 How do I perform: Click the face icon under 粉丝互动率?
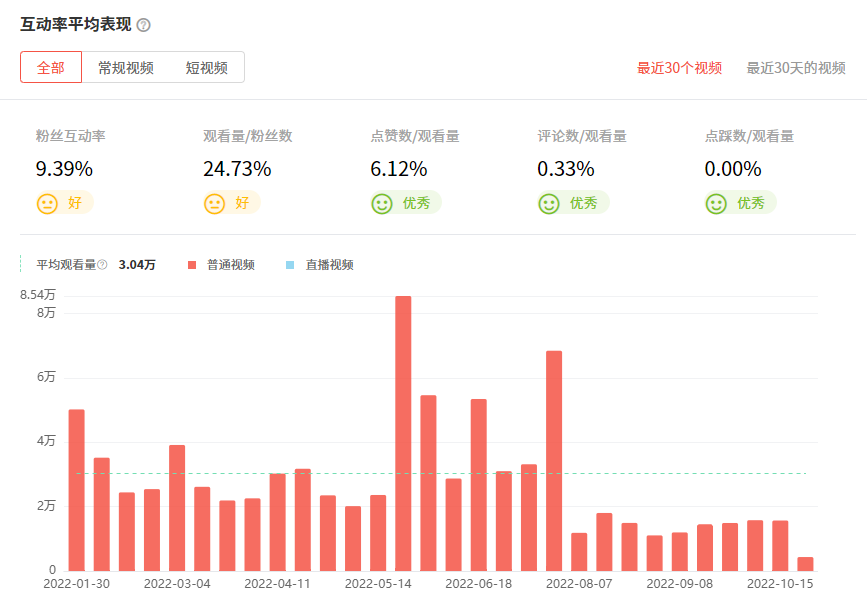coord(47,203)
